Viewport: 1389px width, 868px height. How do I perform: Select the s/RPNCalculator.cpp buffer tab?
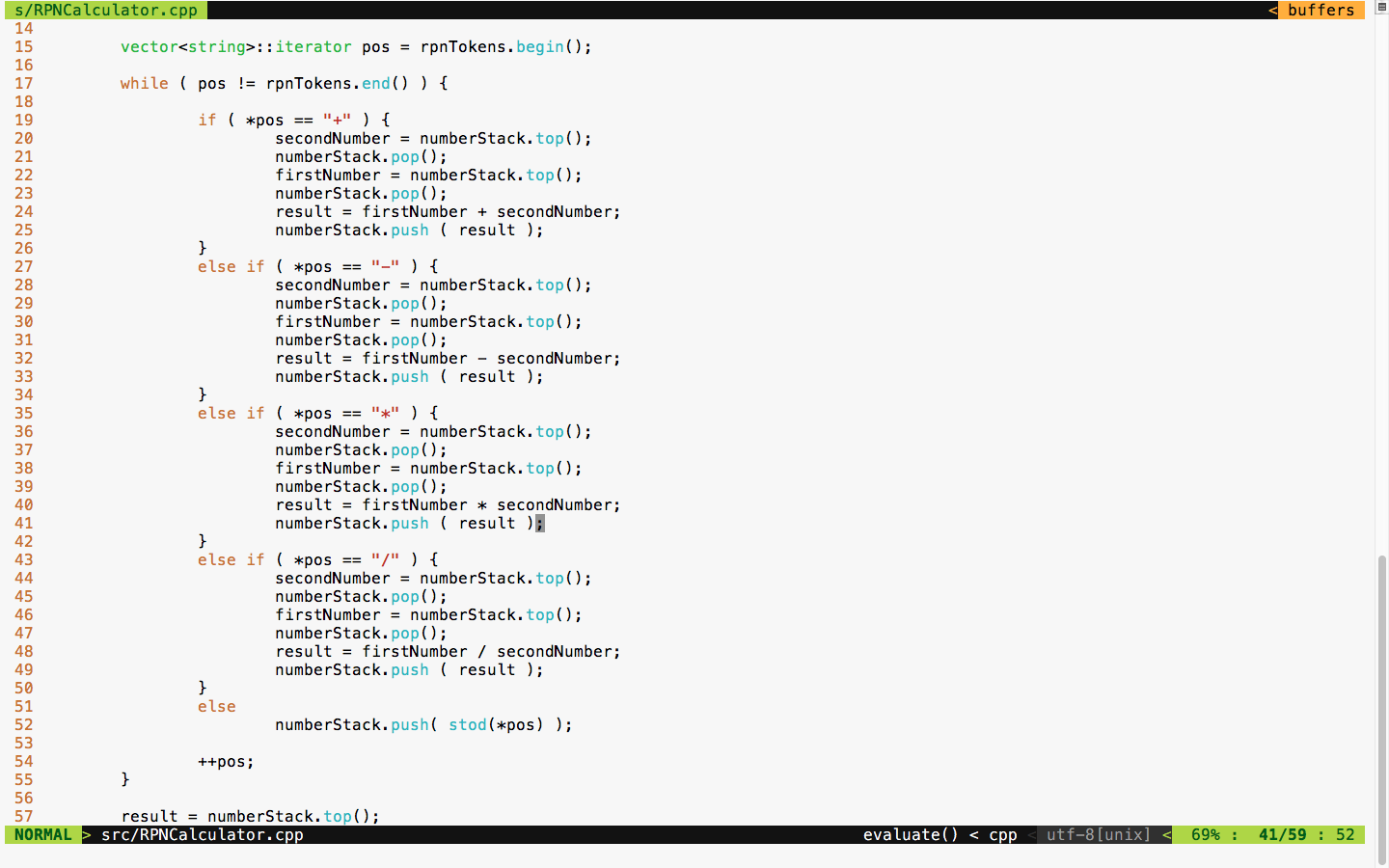[x=106, y=10]
